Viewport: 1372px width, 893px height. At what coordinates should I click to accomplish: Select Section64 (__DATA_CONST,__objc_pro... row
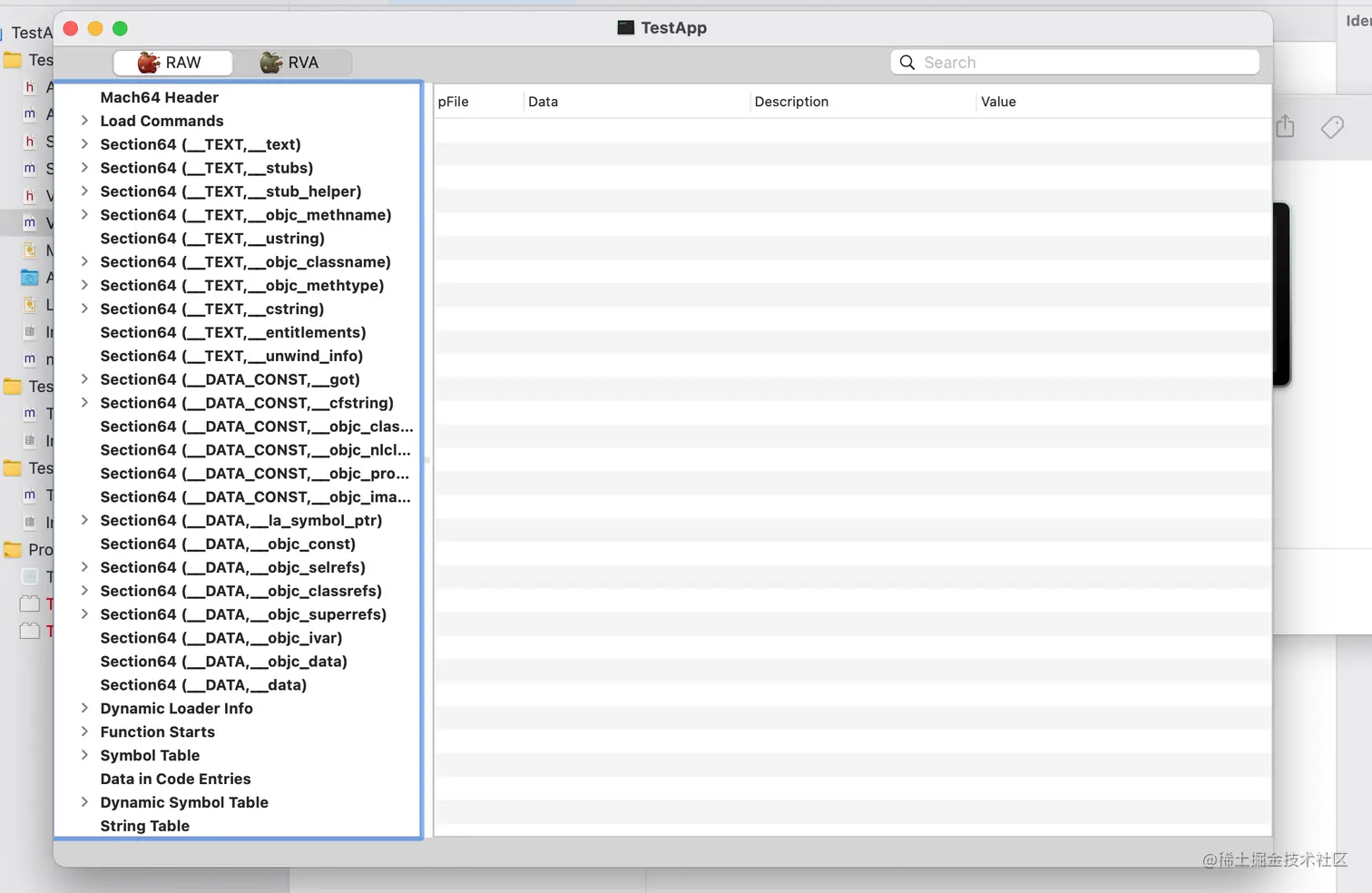[238, 474]
